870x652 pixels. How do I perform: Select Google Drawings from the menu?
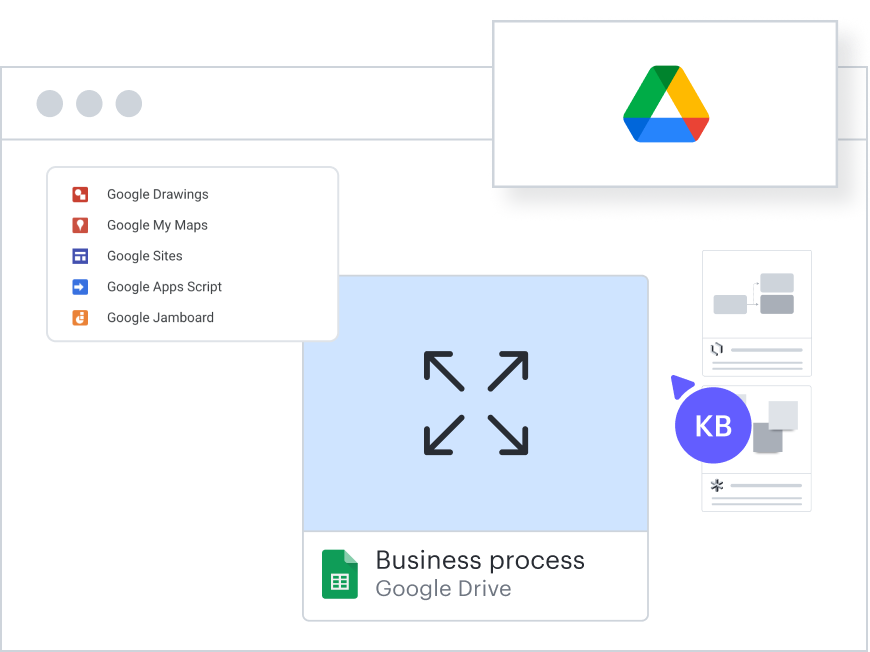click(158, 194)
